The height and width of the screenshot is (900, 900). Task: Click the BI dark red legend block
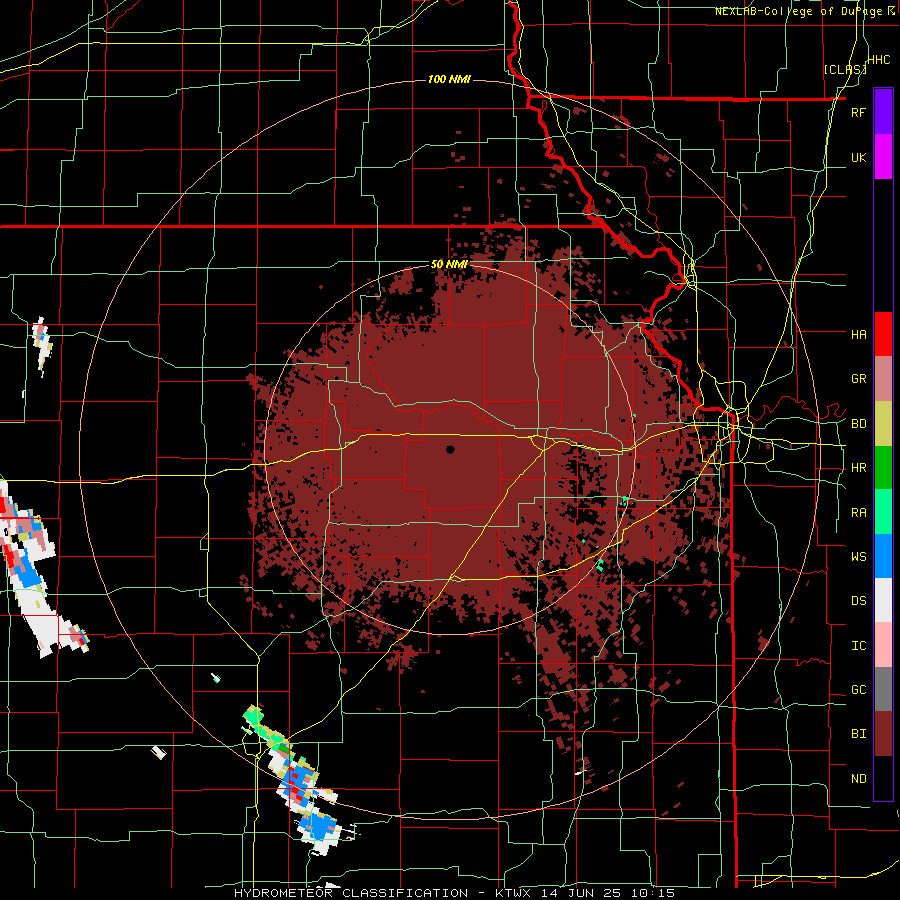(883, 734)
